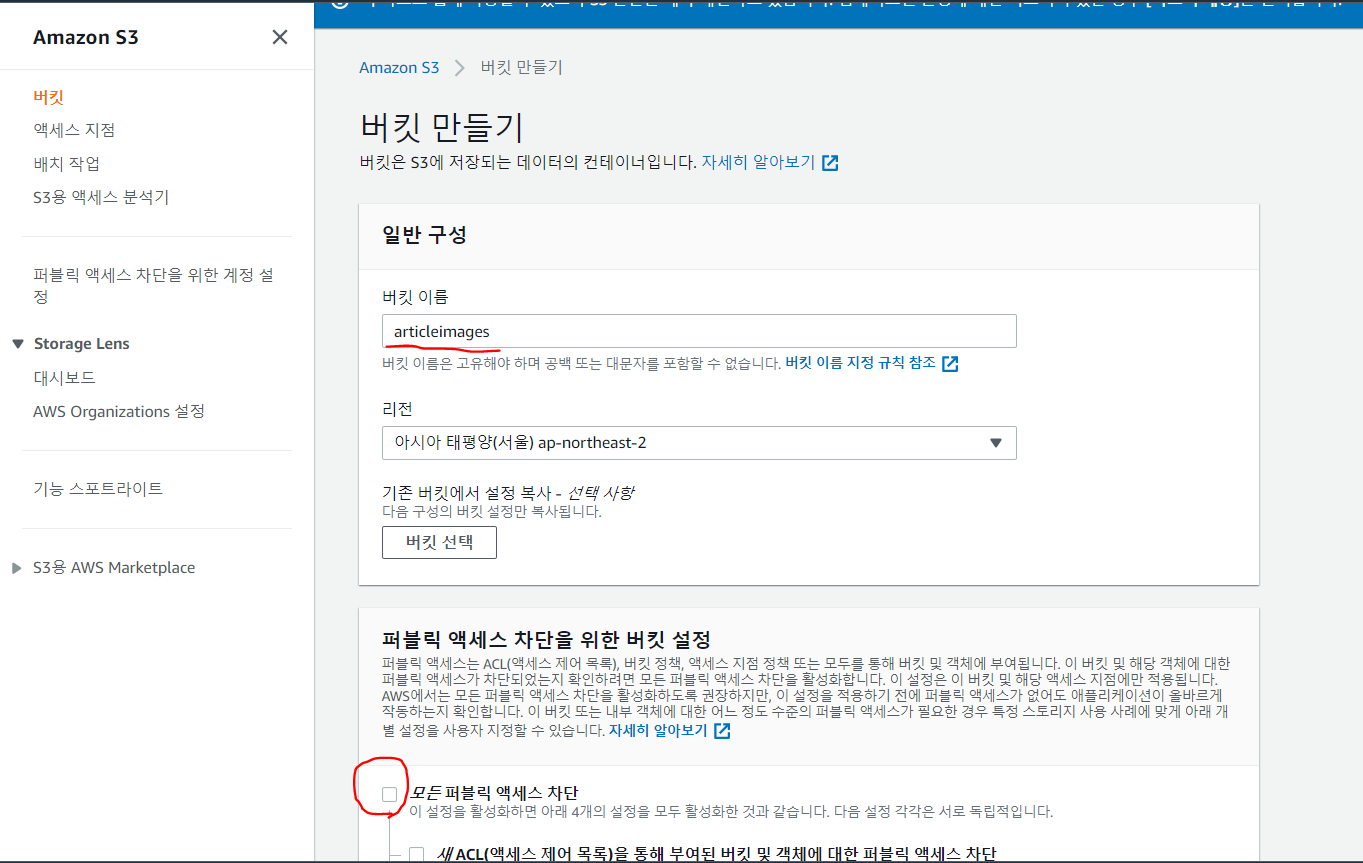The image size is (1363, 863).
Task: Click the 버킷 선택 button
Action: click(439, 543)
